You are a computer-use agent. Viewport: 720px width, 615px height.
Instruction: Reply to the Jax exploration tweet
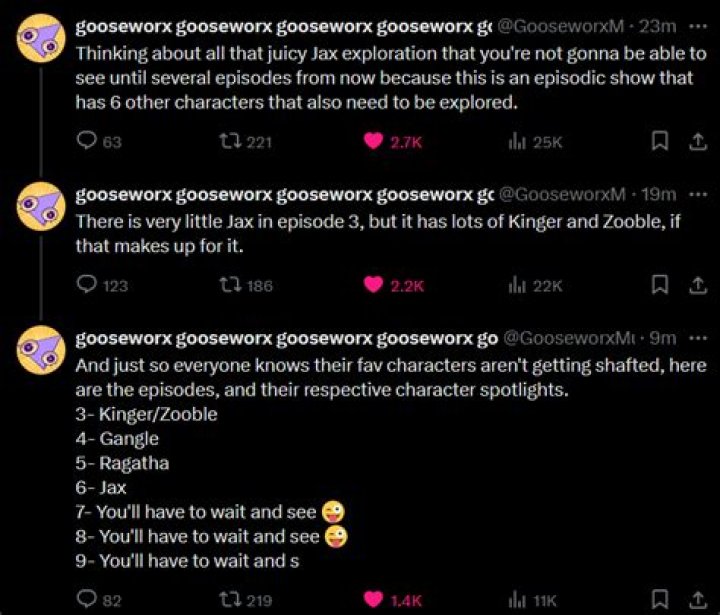(86, 142)
